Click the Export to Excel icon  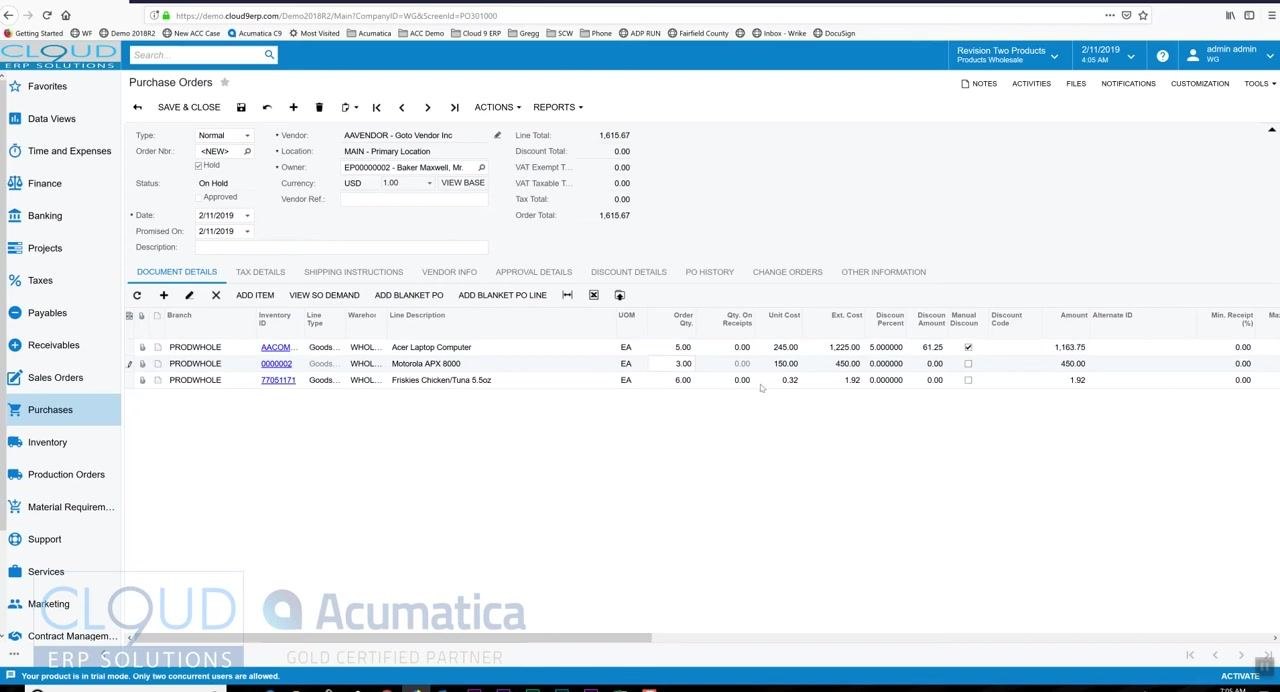click(x=593, y=295)
